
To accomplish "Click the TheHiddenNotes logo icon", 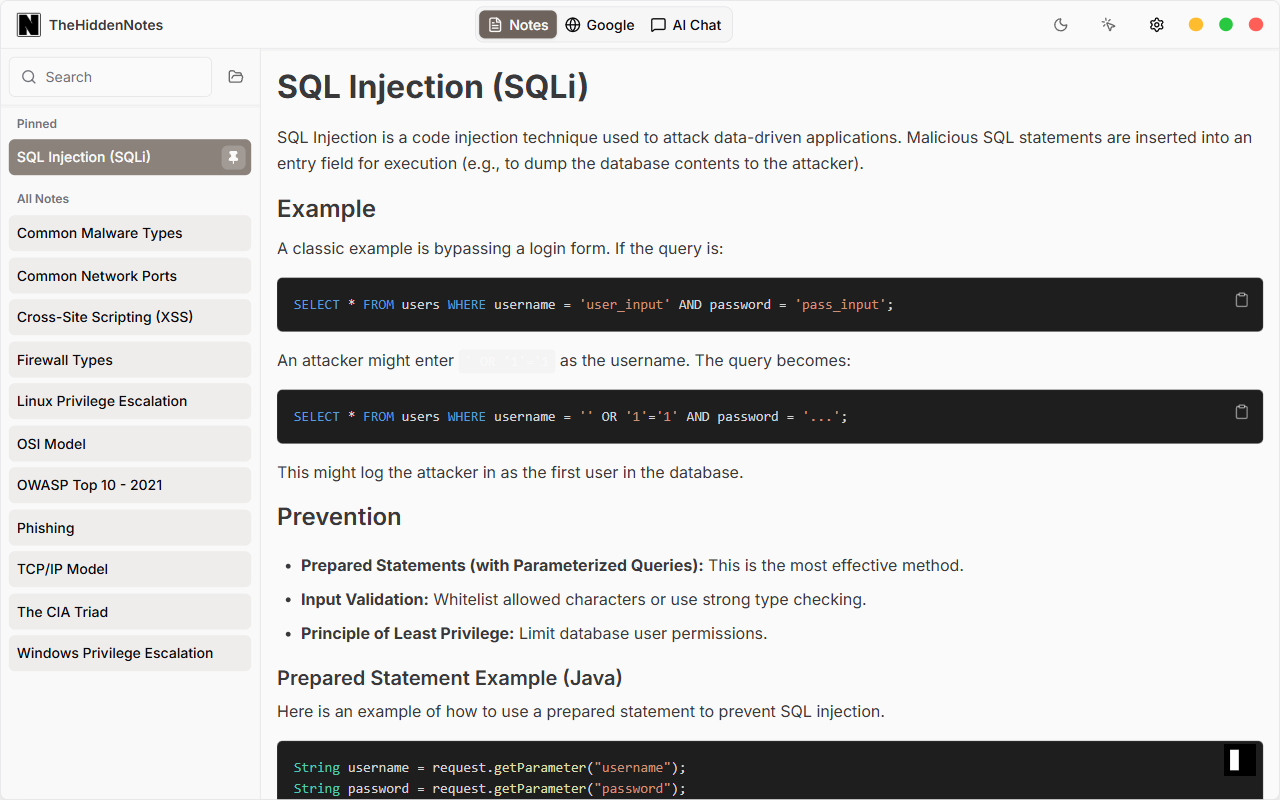I will point(29,25).
